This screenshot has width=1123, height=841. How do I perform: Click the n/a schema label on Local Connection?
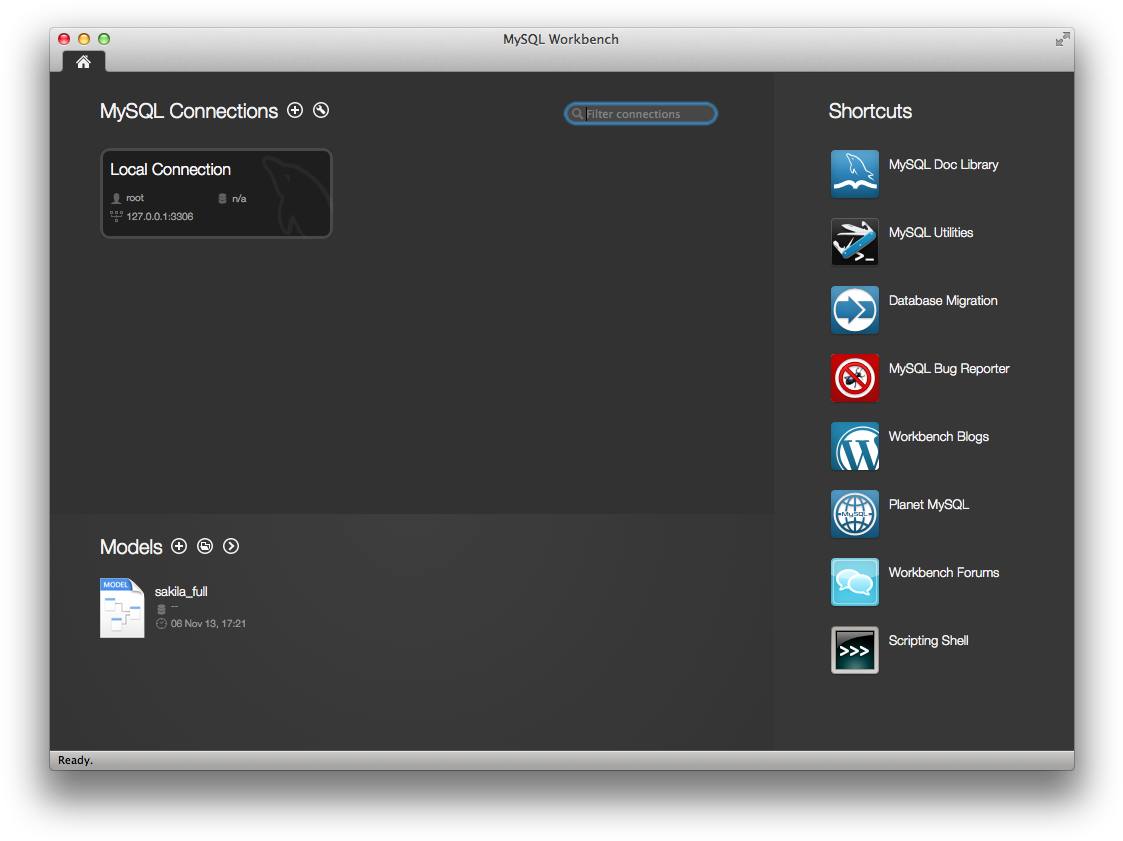pyautogui.click(x=239, y=198)
